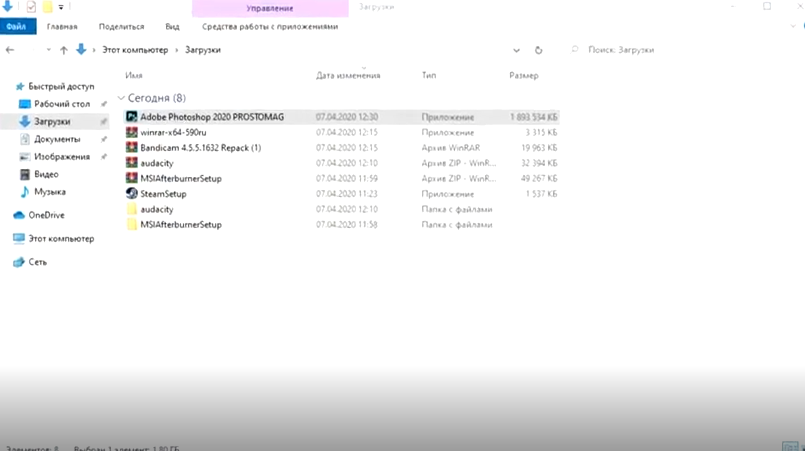Screen dimensions: 805x451
Task: Open quick access toolbar customize dropdown
Action: [61, 7]
